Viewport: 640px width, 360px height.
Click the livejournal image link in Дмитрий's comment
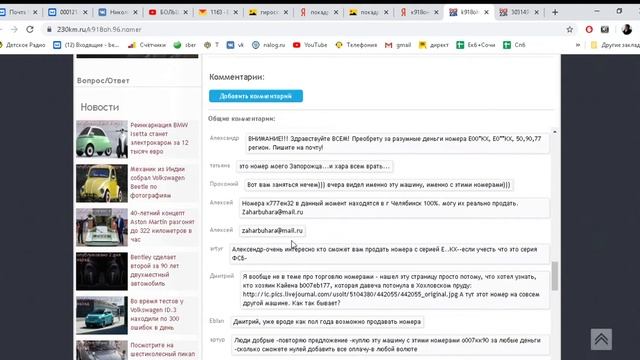[x=350, y=294]
